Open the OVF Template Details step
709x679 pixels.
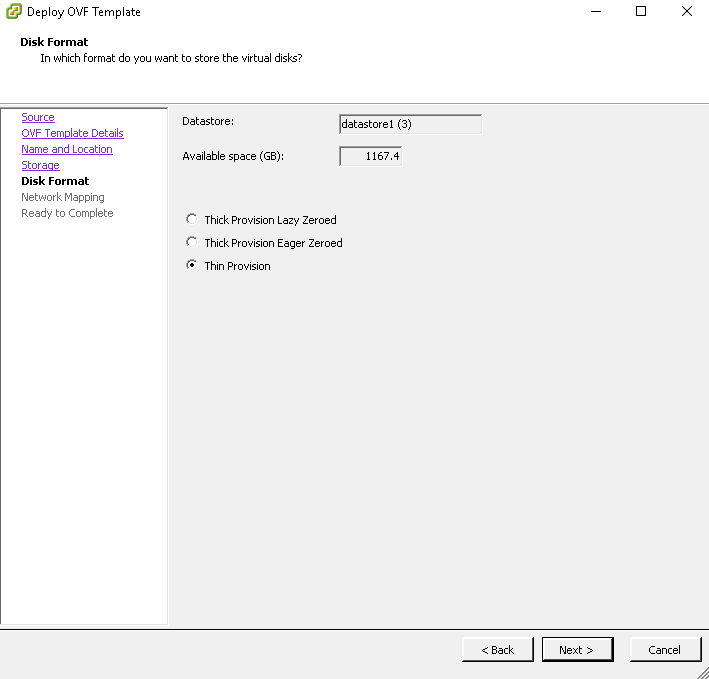tap(72, 133)
